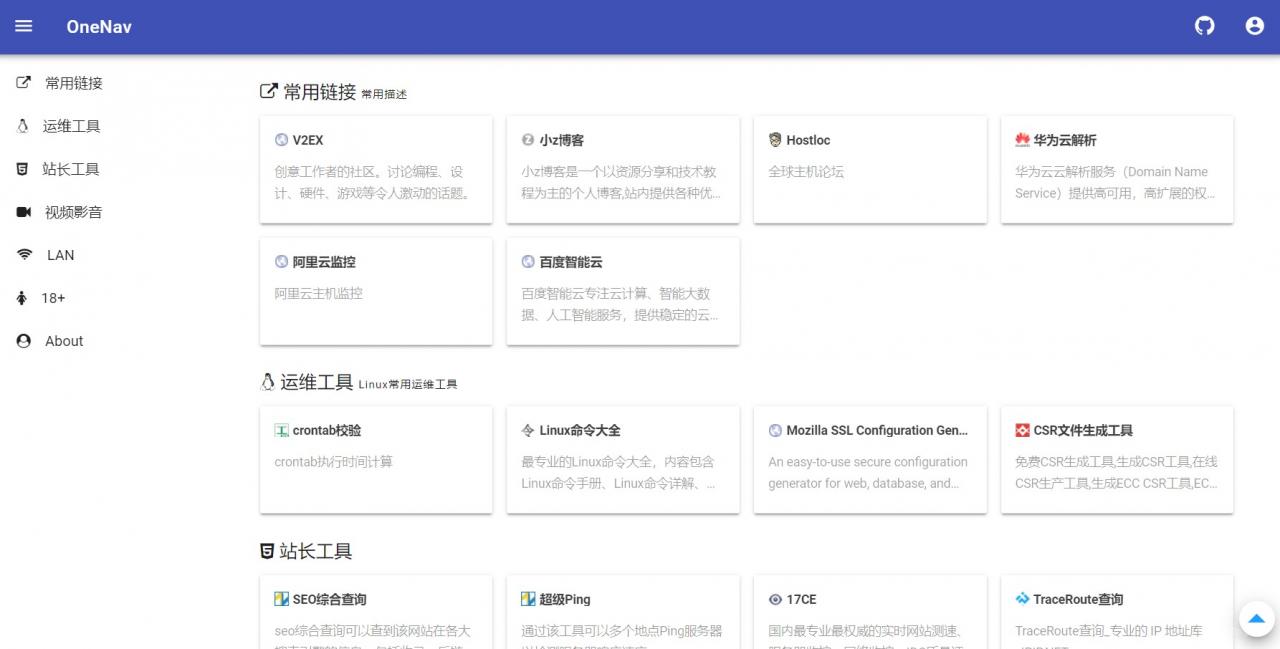Click the Mozilla SSL globe favicon

[775, 430]
